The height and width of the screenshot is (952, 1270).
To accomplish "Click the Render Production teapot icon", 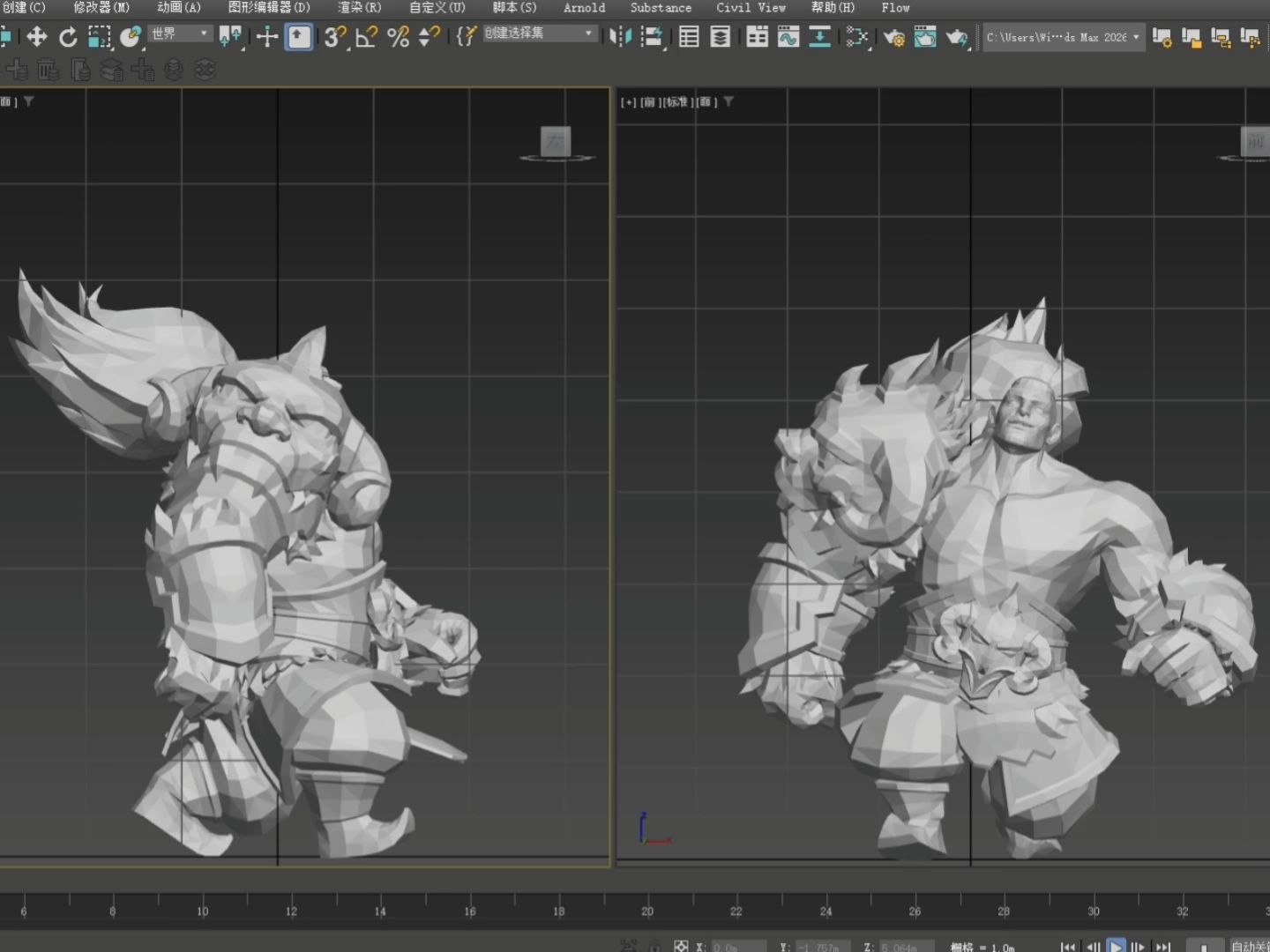I will 957,37.
